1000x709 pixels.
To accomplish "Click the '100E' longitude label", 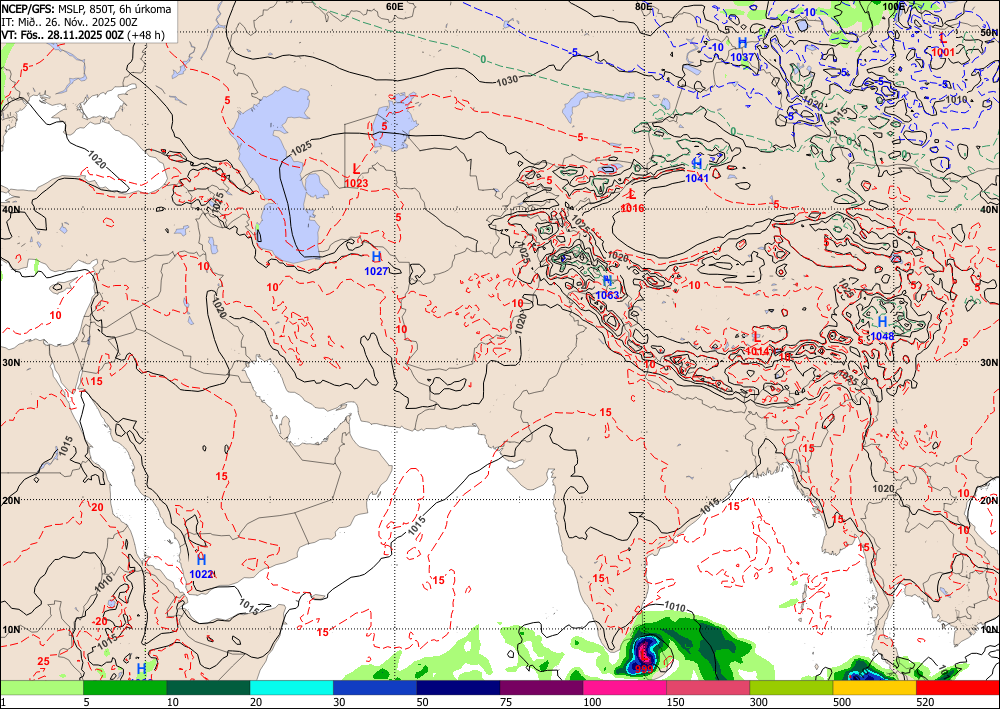I will tap(893, 6).
